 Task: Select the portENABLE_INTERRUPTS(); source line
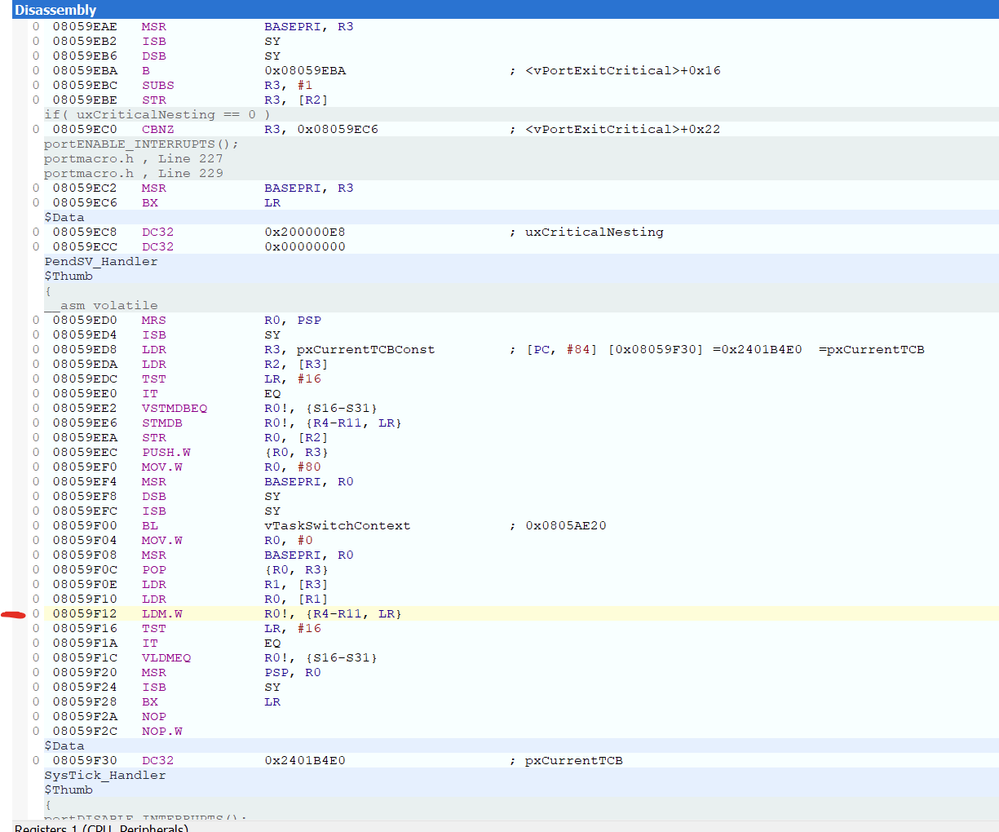[x=141, y=144]
